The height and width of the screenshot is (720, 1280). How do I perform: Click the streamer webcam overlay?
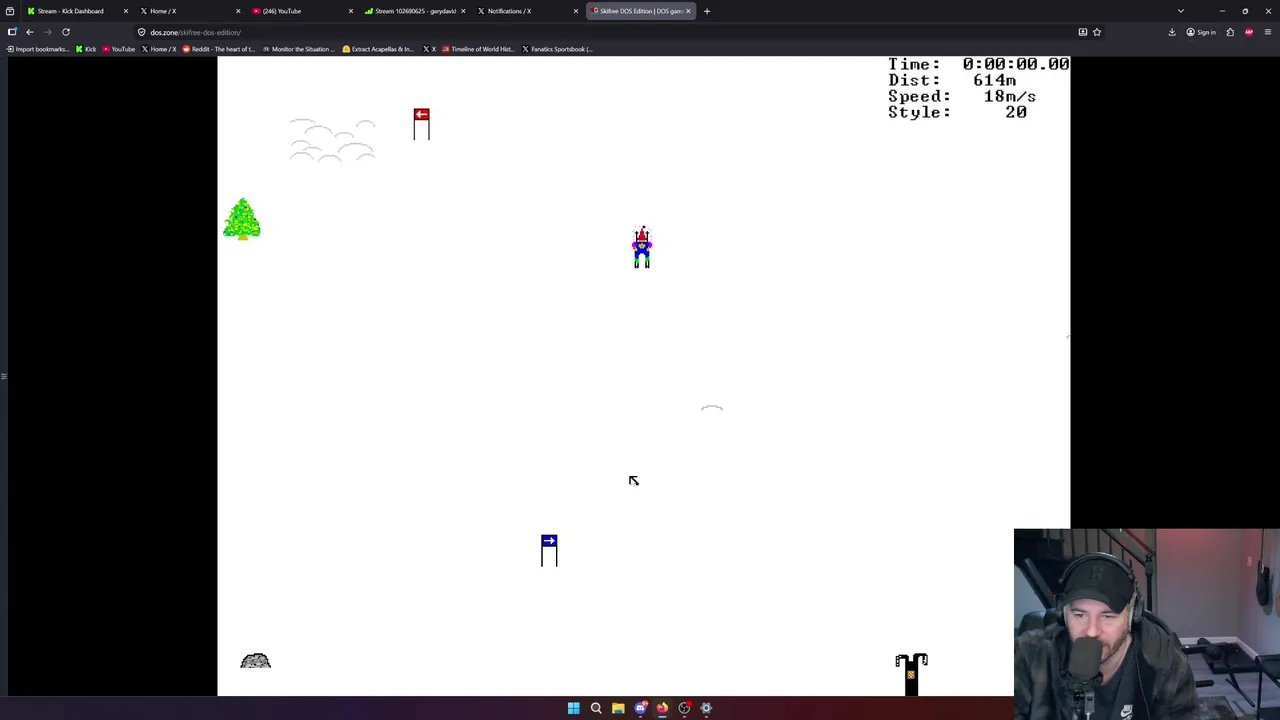(x=1147, y=624)
